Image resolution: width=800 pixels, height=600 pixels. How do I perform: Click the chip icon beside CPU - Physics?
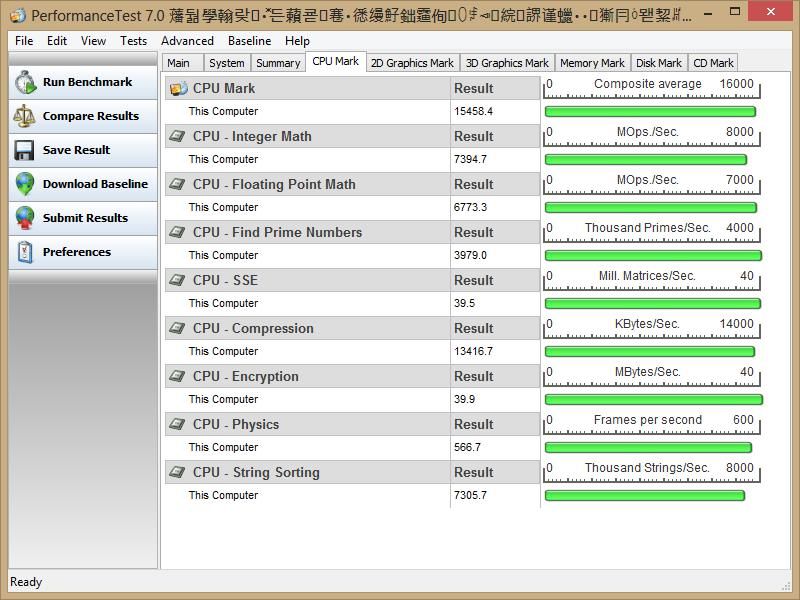coord(178,424)
